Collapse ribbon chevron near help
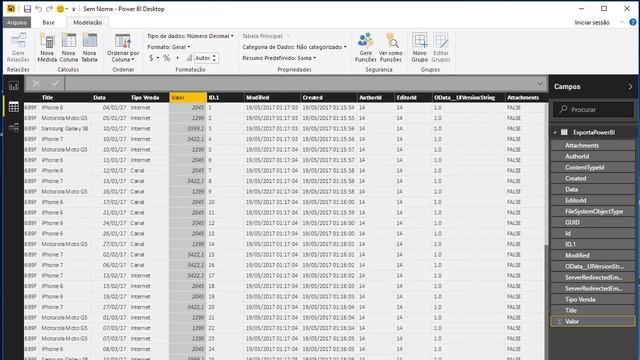640x360 pixels. point(622,22)
